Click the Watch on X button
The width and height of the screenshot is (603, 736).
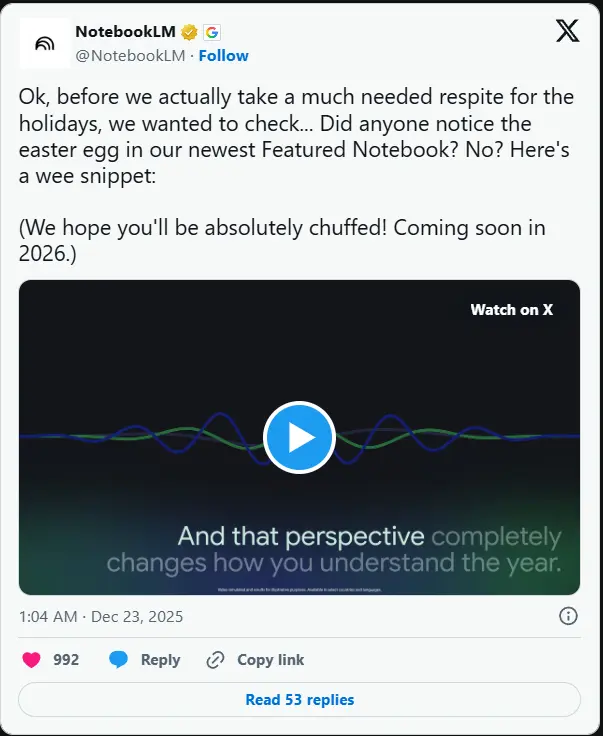tap(511, 310)
